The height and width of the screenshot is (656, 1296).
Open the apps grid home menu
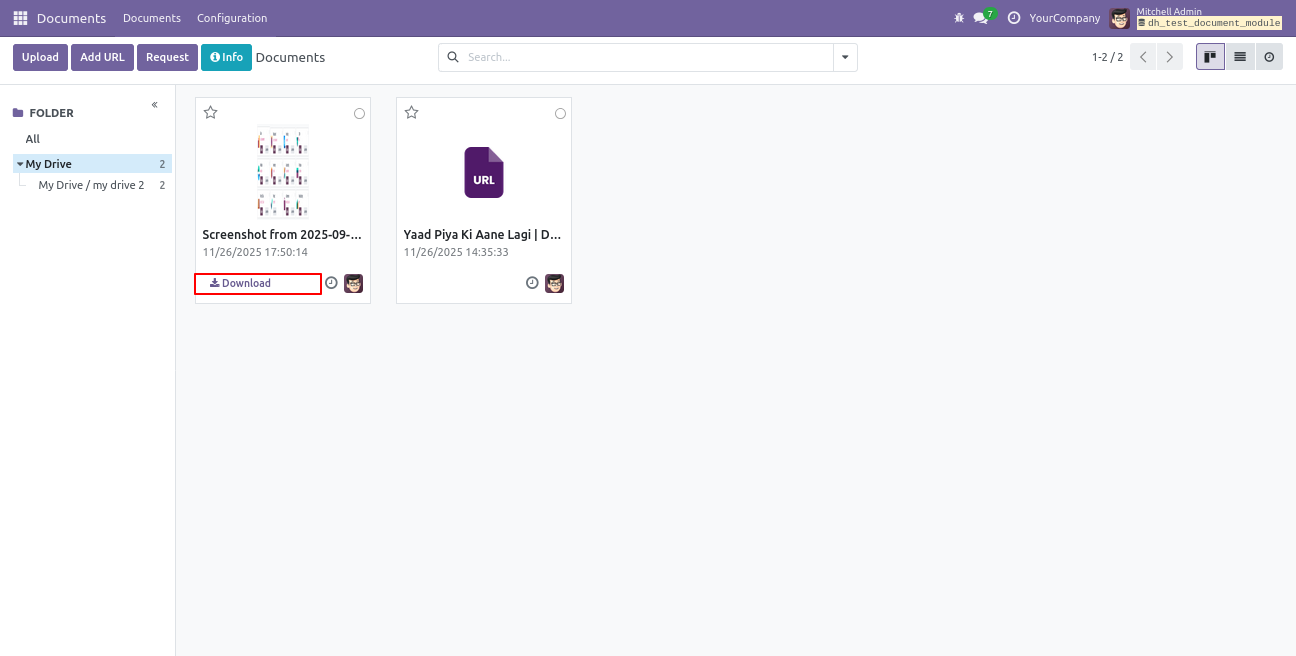(x=20, y=18)
